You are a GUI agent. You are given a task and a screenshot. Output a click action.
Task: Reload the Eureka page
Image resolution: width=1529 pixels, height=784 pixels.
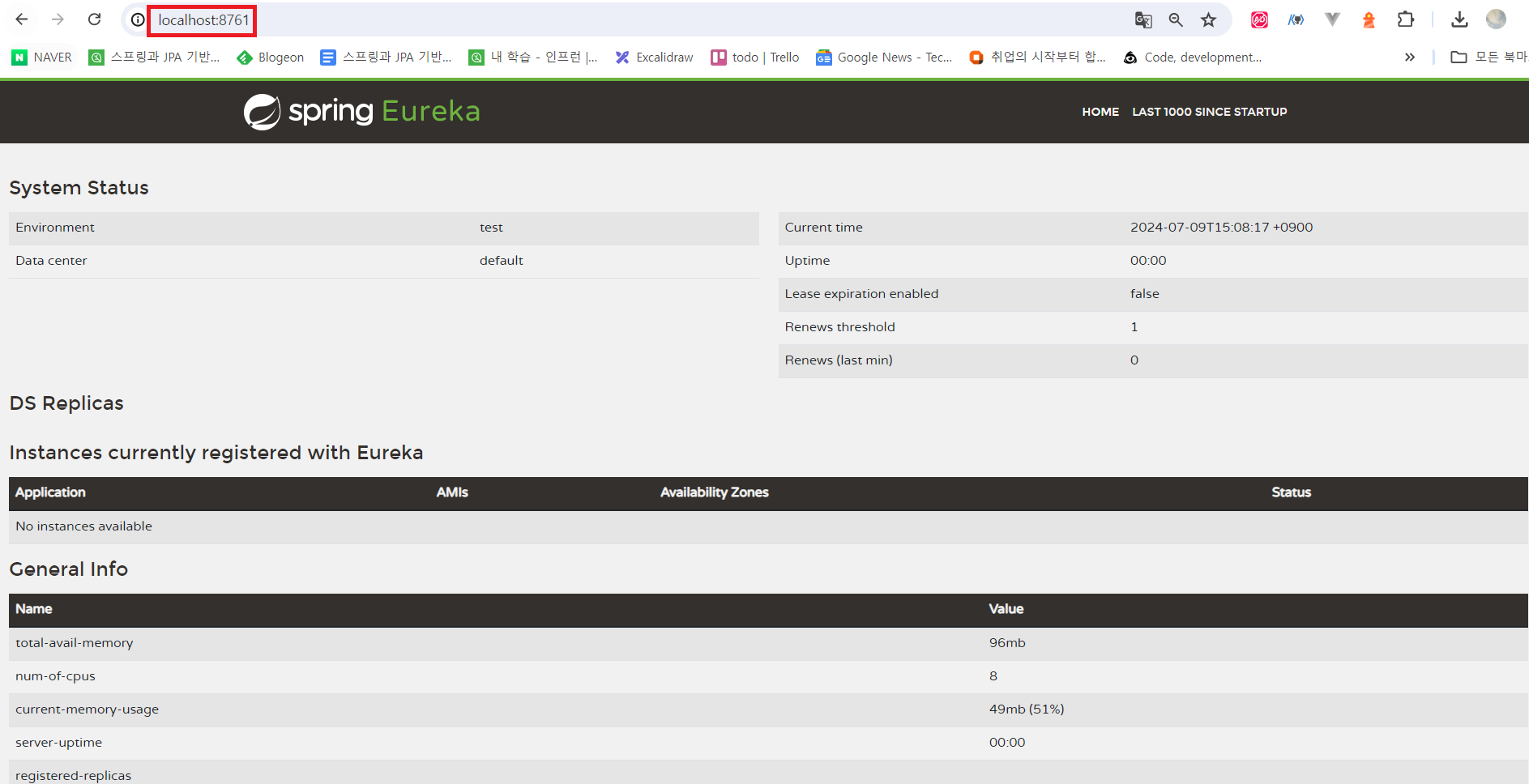(95, 19)
